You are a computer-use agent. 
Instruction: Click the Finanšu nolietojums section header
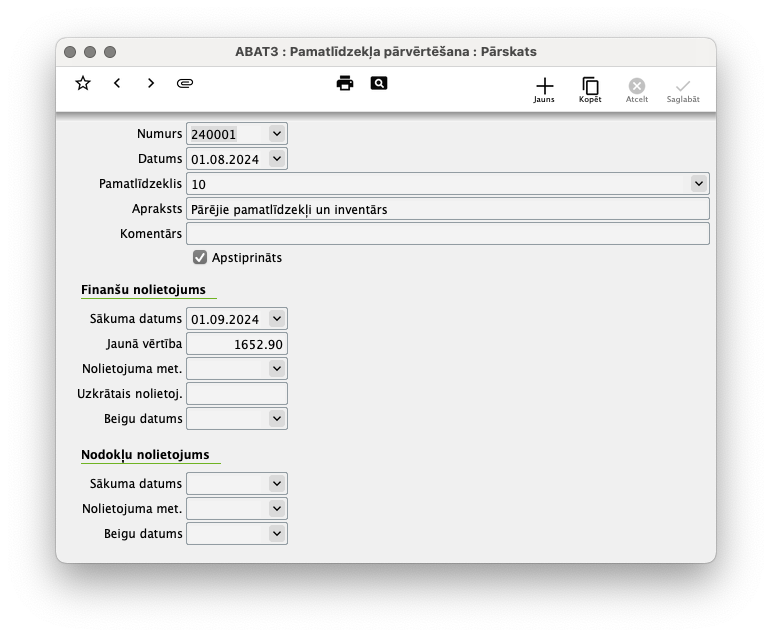(x=143, y=289)
